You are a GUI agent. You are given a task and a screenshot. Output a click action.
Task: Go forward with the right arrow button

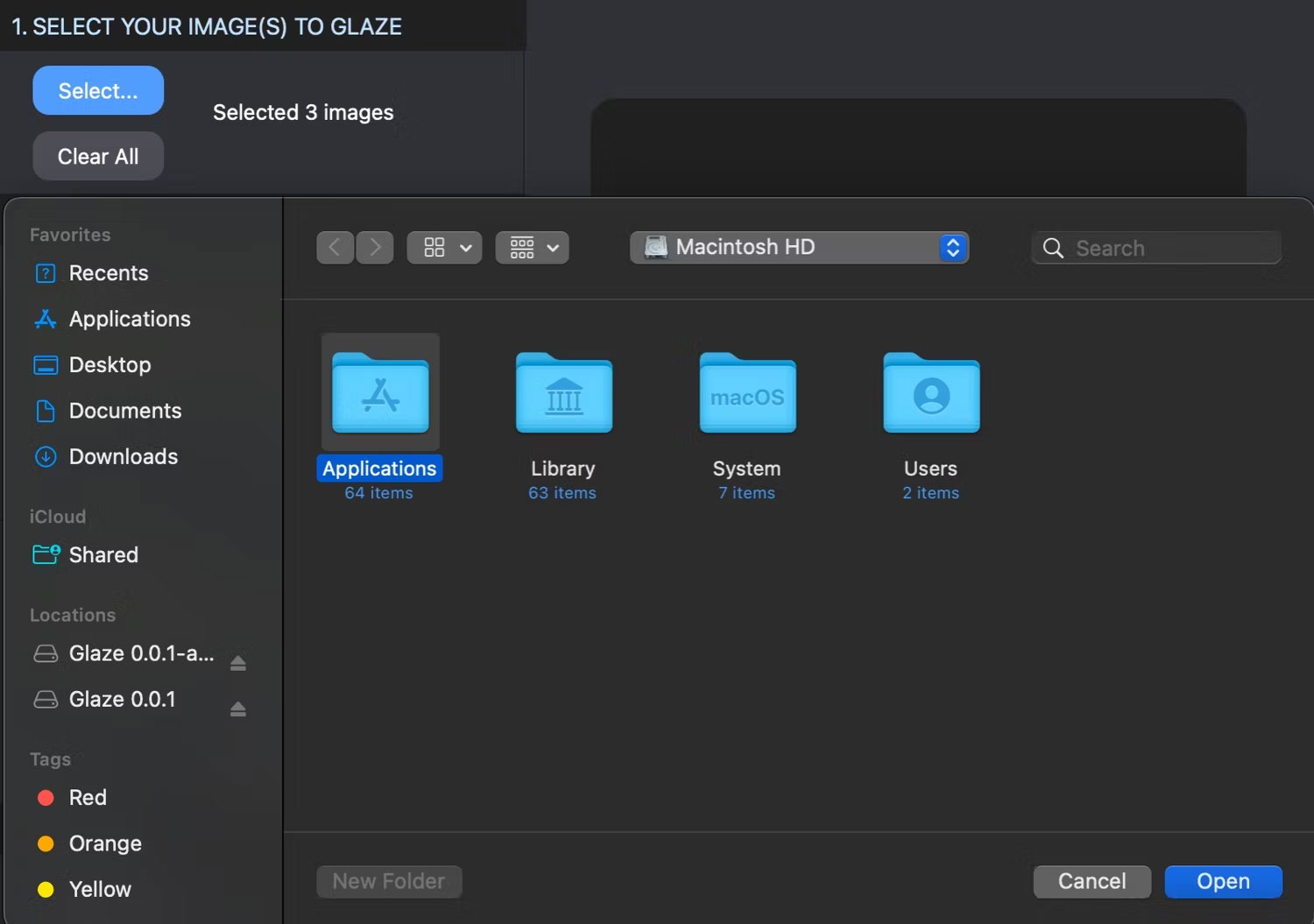(x=375, y=248)
